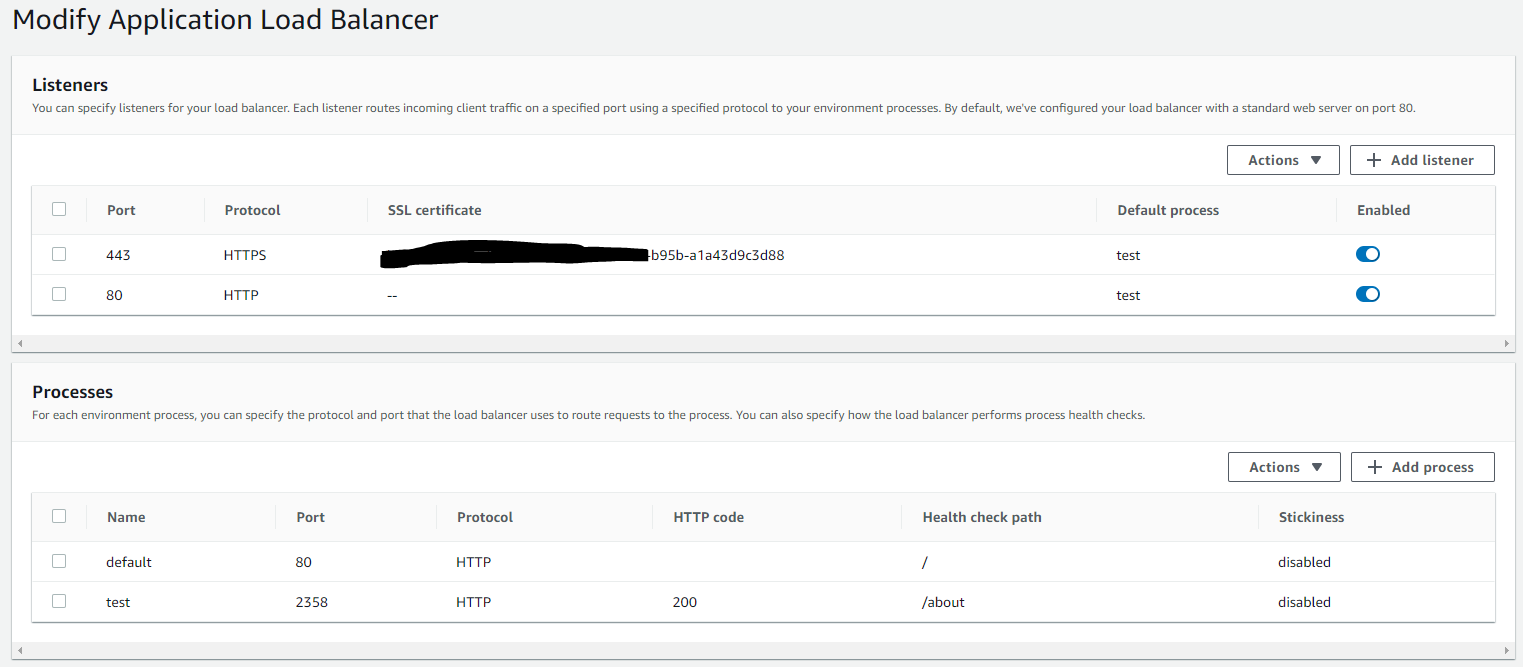Viewport: 1523px width, 667px height.
Task: Click the right arrow on the Listeners scrollbar
Action: [x=1505, y=342]
